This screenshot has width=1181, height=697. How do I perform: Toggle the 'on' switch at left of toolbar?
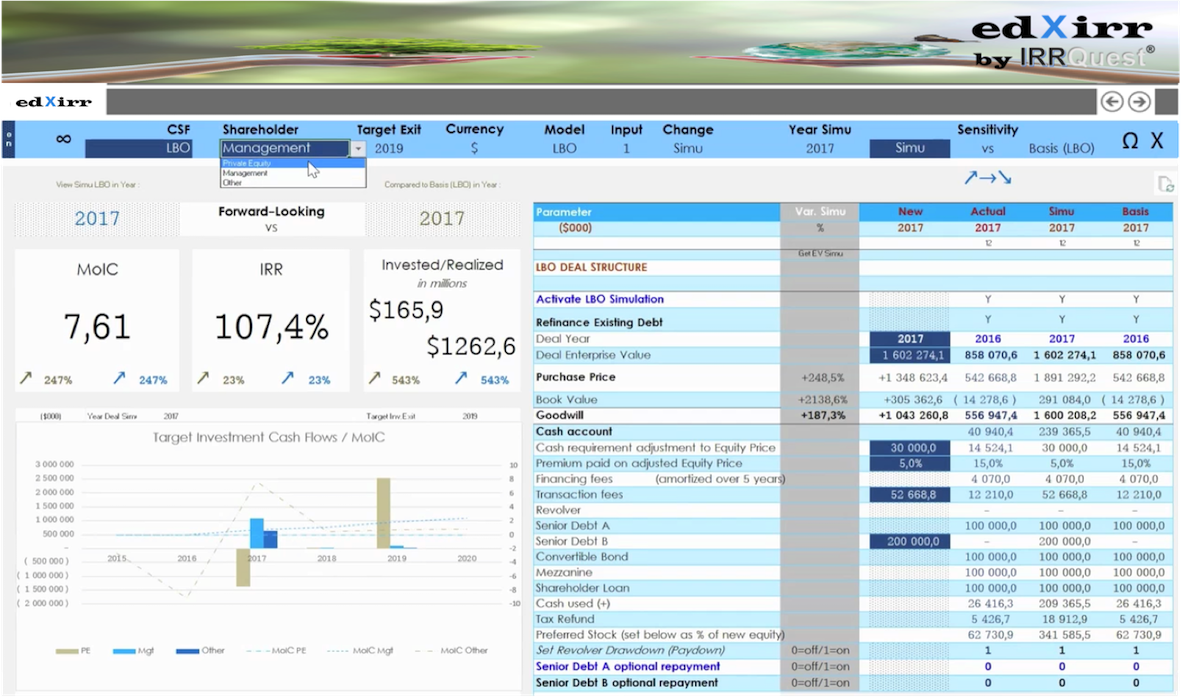[x=8, y=139]
